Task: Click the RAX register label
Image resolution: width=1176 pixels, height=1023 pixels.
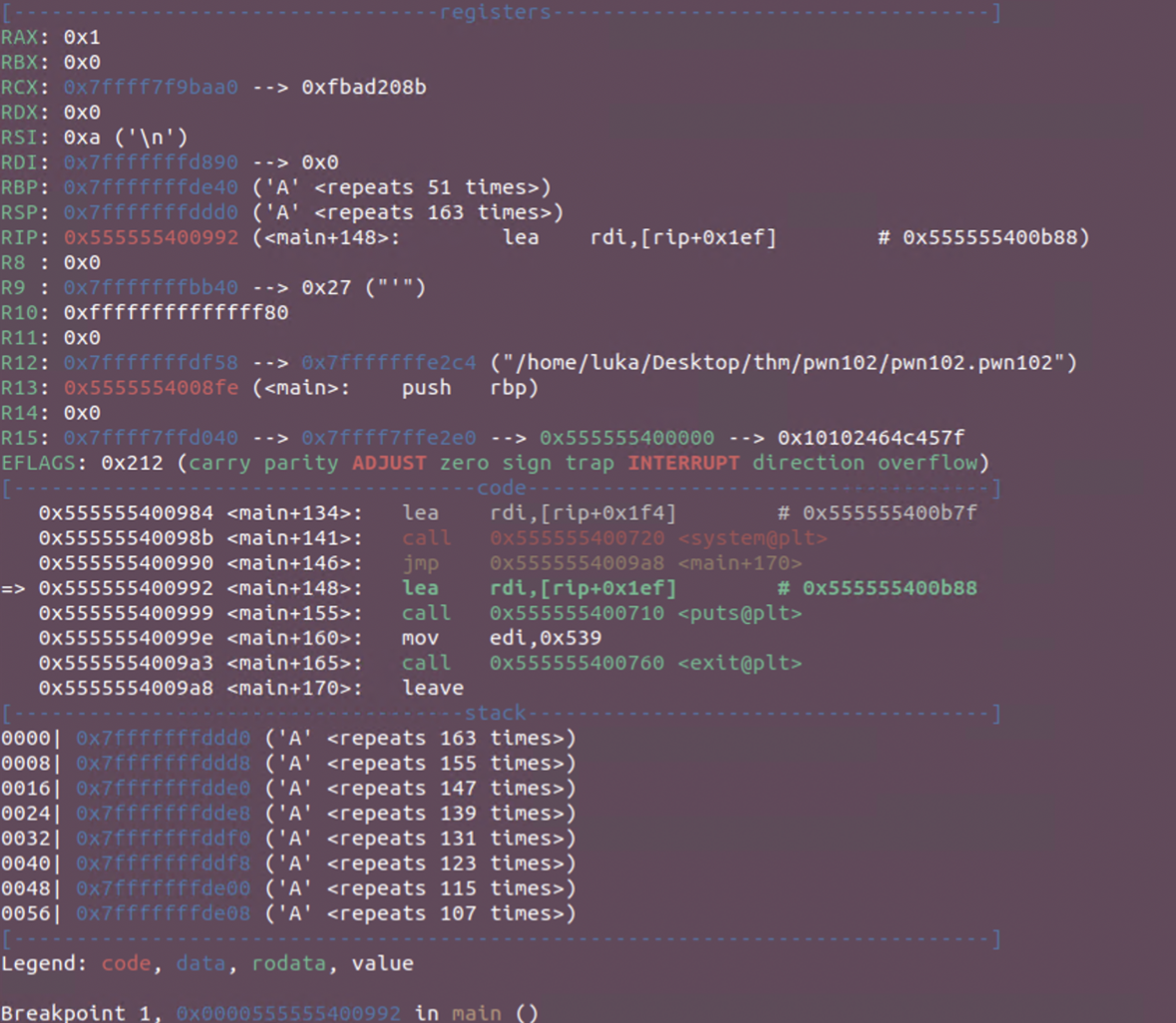Action: pyautogui.click(x=20, y=37)
